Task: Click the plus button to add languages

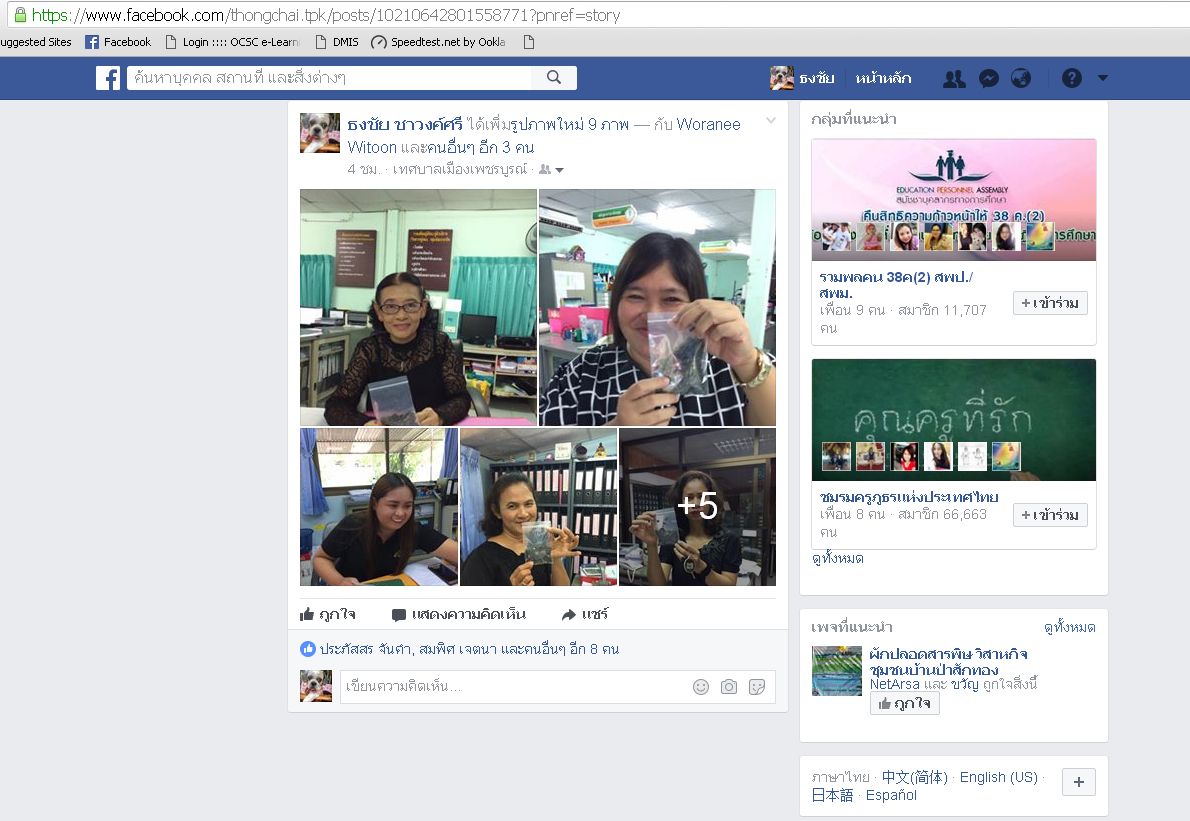Action: tap(1078, 782)
